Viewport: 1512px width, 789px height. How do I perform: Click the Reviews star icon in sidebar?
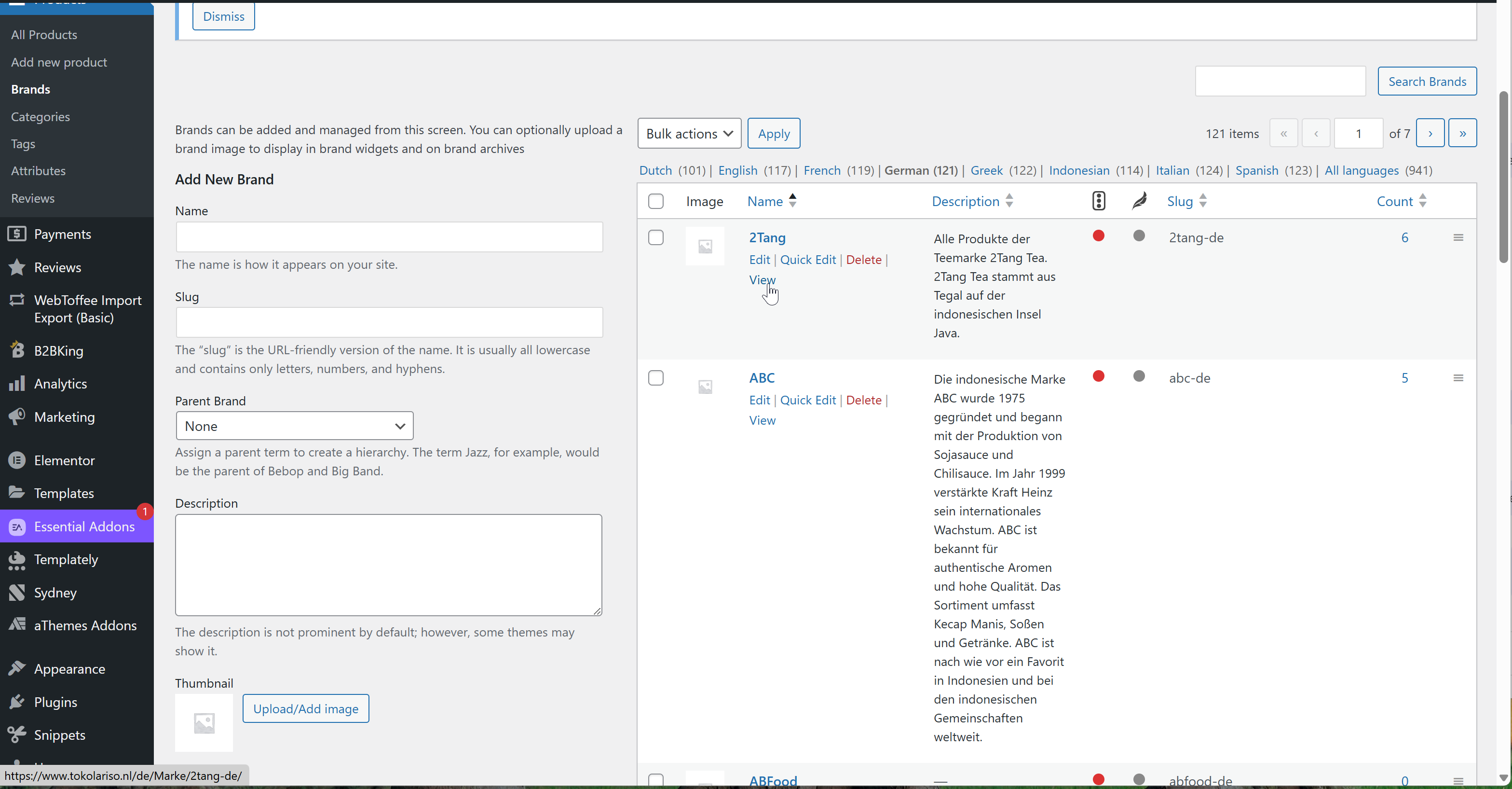[x=17, y=267]
